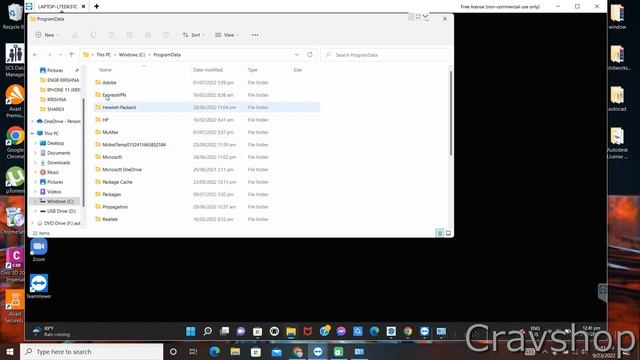Open Edge on the local Windows 10 taskbar

214,351
